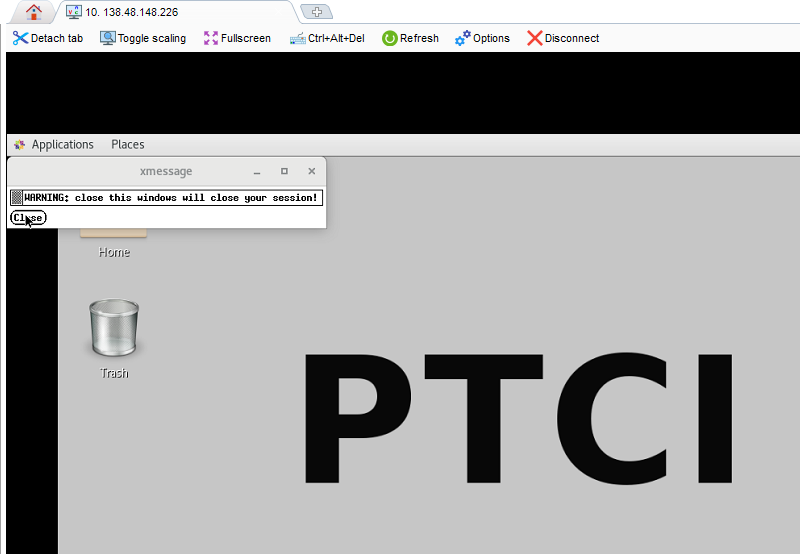Disconnect from the remote session
This screenshot has height=554, width=800.
[563, 38]
